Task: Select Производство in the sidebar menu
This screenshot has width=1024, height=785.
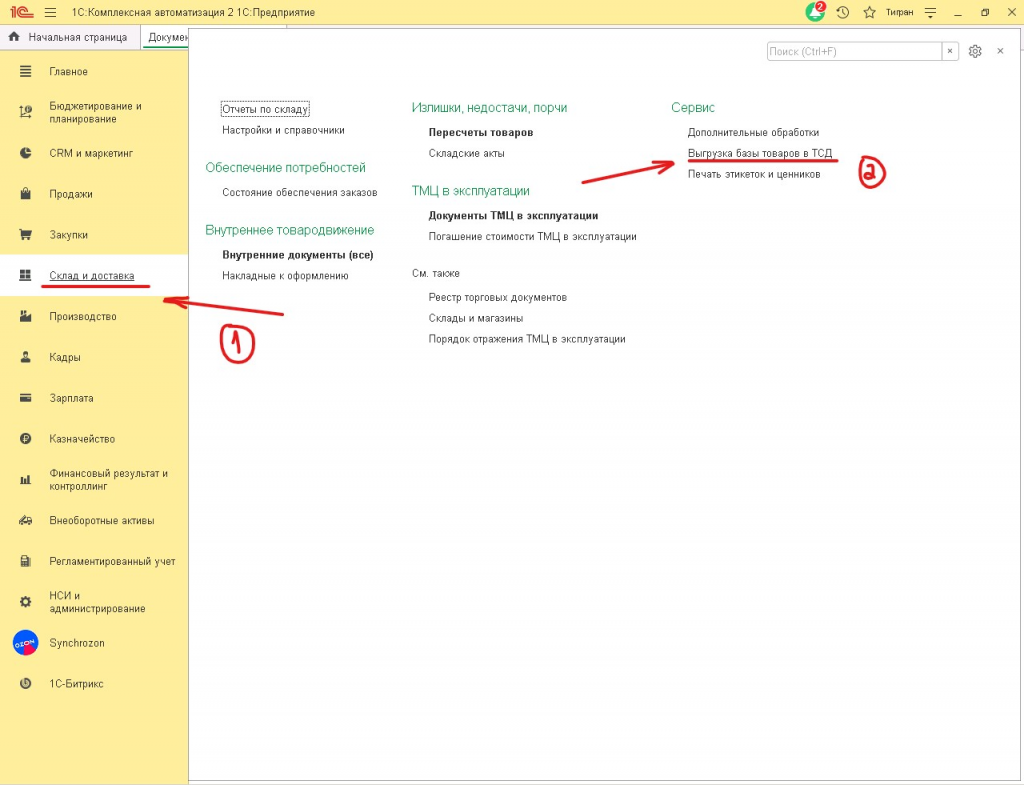Action: (83, 316)
